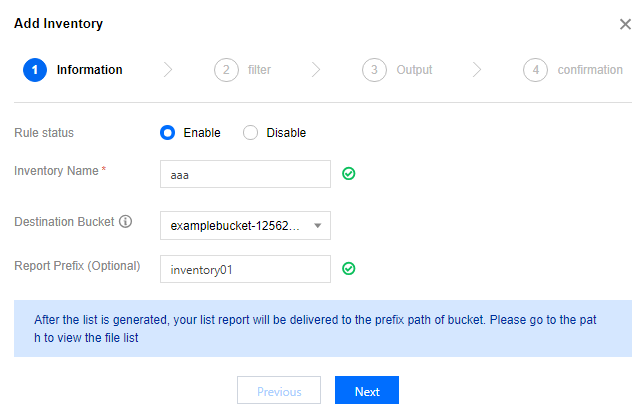Click the dropdown arrow for examplebucket

317,225
